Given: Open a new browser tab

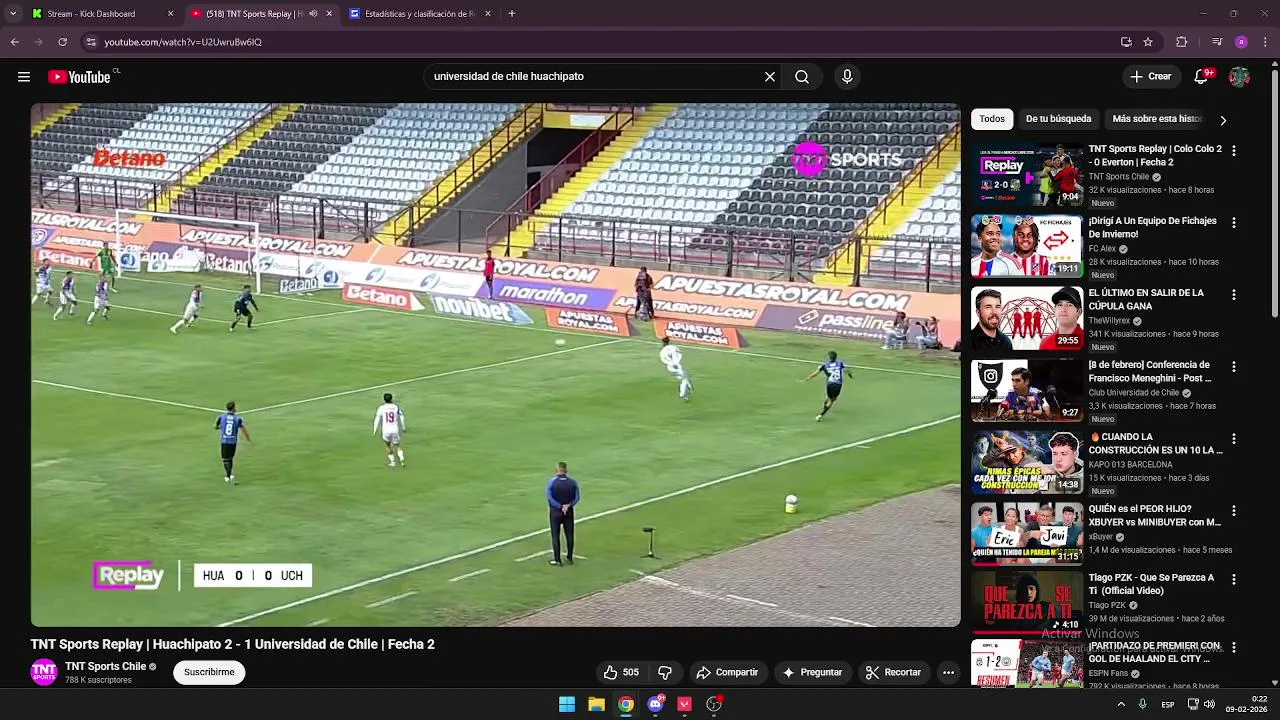Looking at the screenshot, I should (512, 14).
